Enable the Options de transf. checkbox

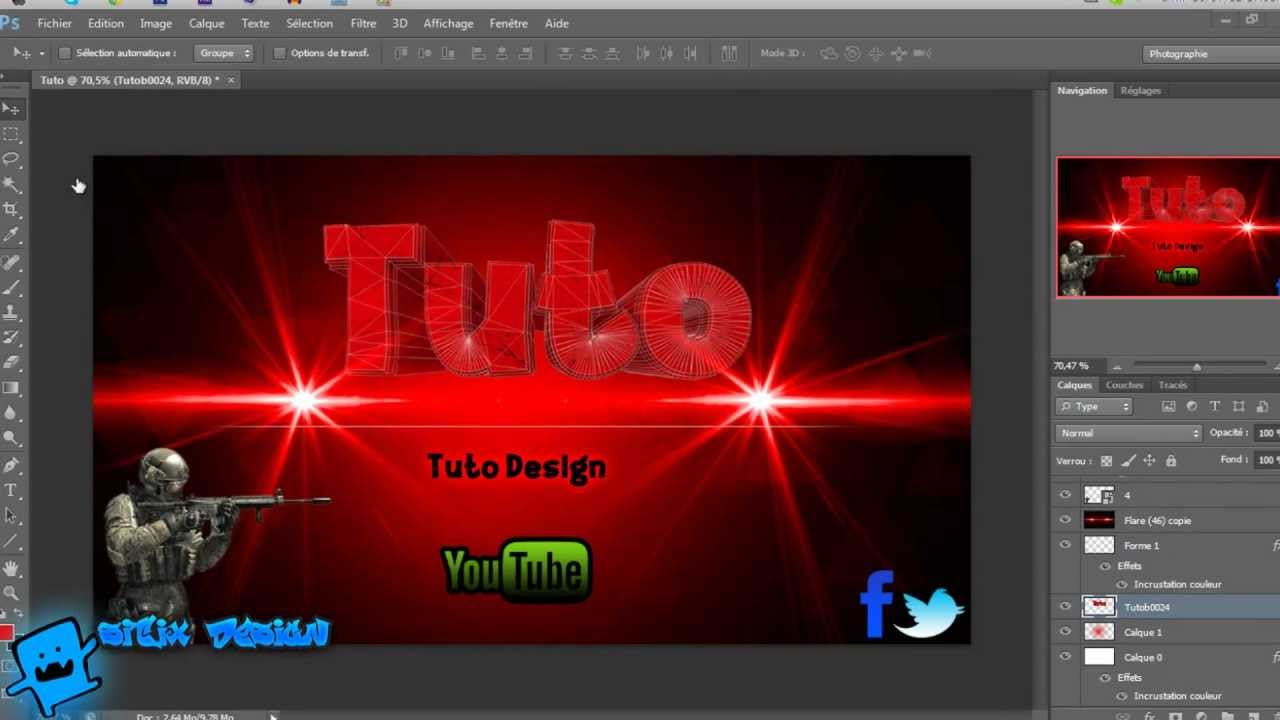[x=280, y=53]
